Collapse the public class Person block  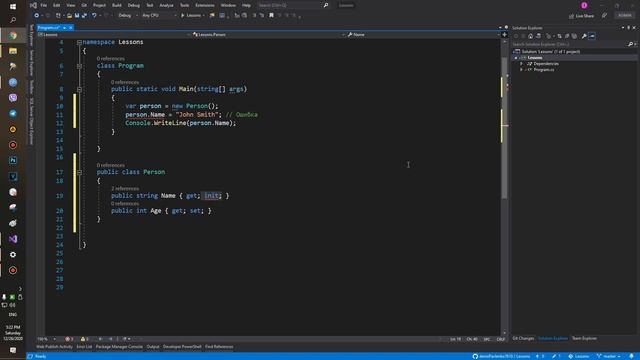(x=80, y=172)
